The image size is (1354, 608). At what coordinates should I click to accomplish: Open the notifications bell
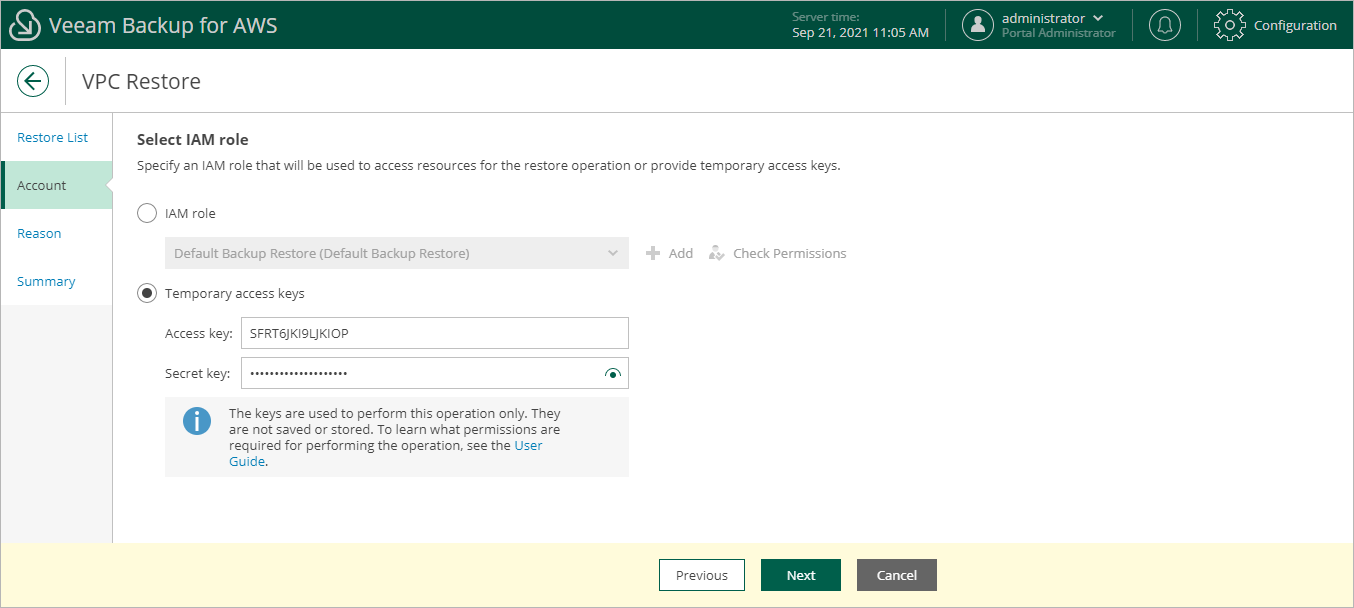1164,24
